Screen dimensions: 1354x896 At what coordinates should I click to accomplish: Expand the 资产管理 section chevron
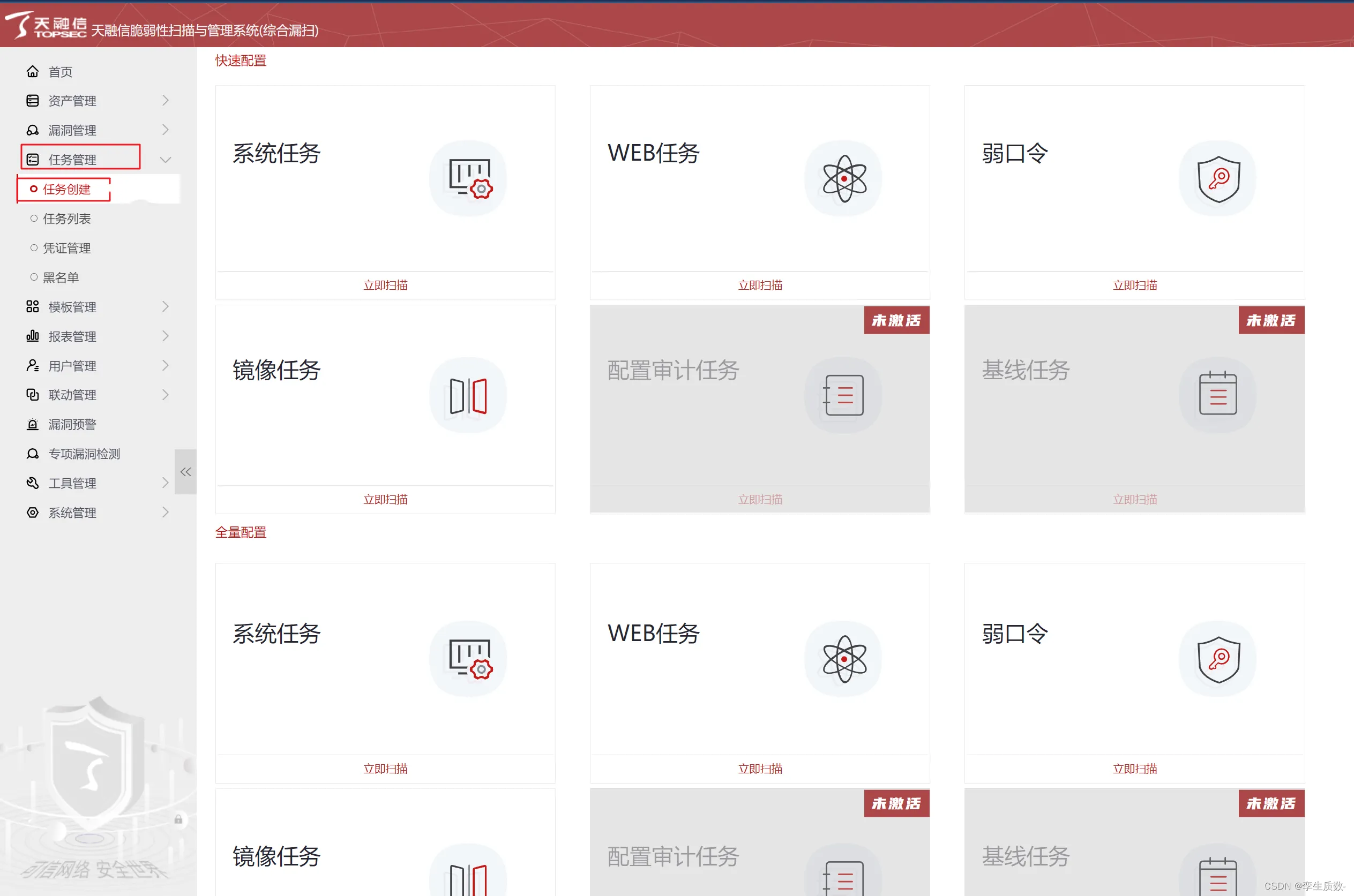pos(166,101)
